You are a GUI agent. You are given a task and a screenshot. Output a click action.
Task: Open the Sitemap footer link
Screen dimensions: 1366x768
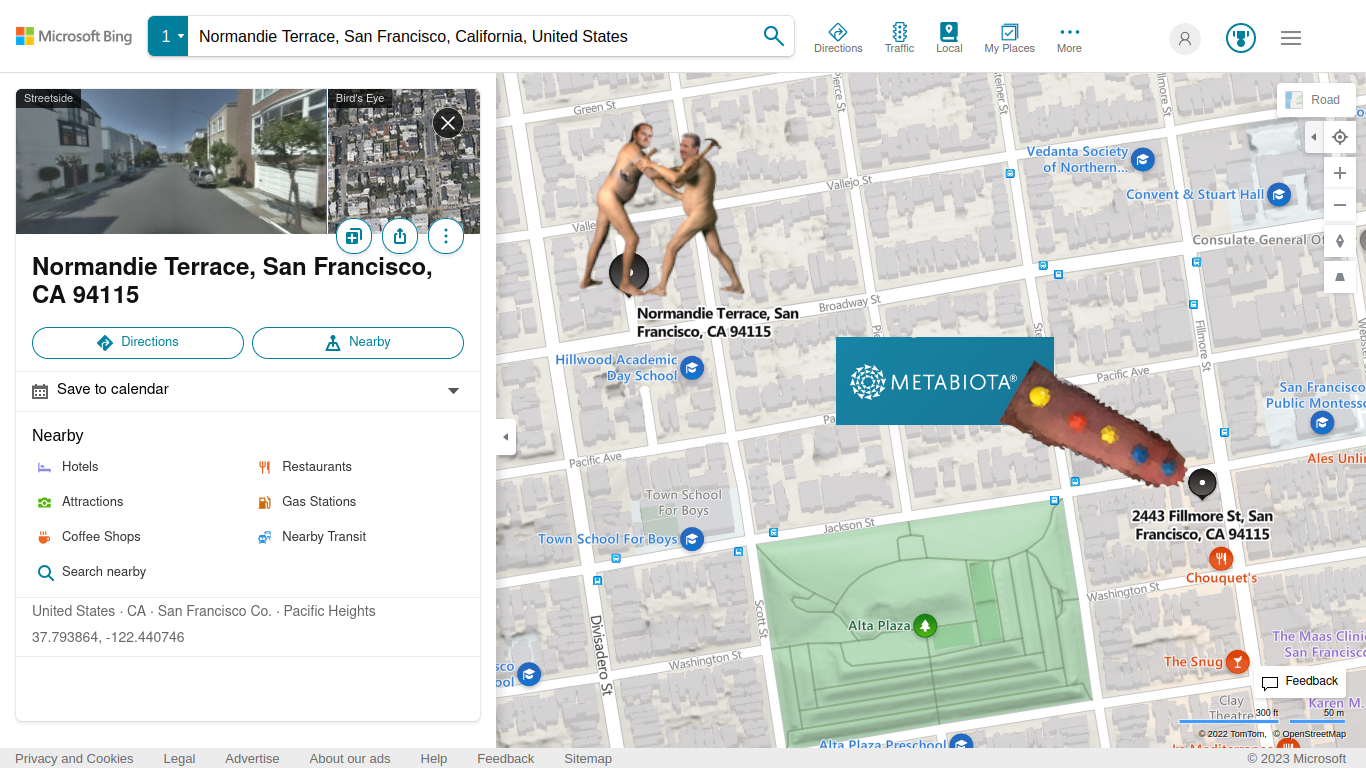tap(588, 759)
